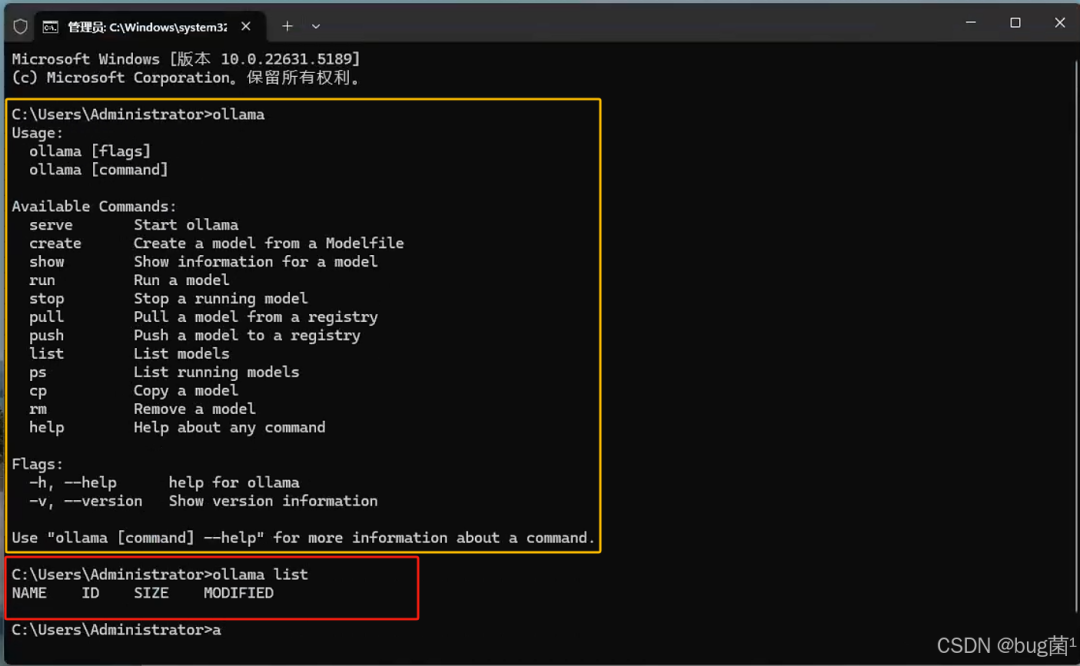Viewport: 1080px width, 666px height.
Task: Click the MODIFIED column header
Action: pyautogui.click(x=238, y=594)
